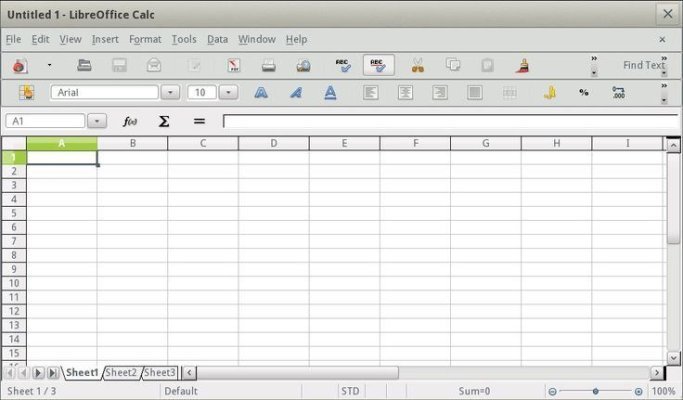Click the Arial font name box

pos(105,92)
